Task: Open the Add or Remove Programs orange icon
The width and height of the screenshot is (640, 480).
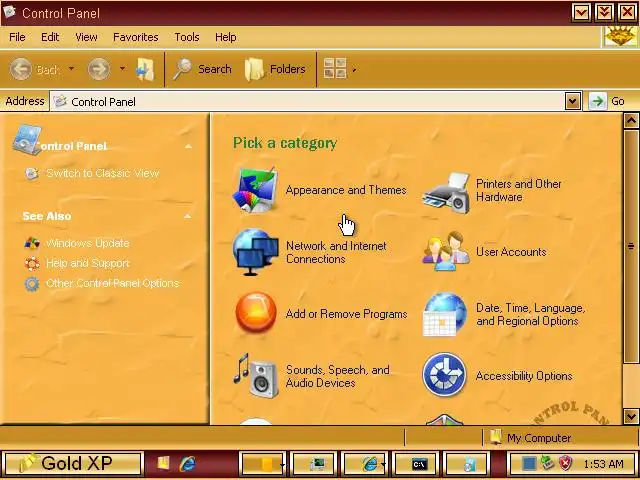Action: coord(256,313)
